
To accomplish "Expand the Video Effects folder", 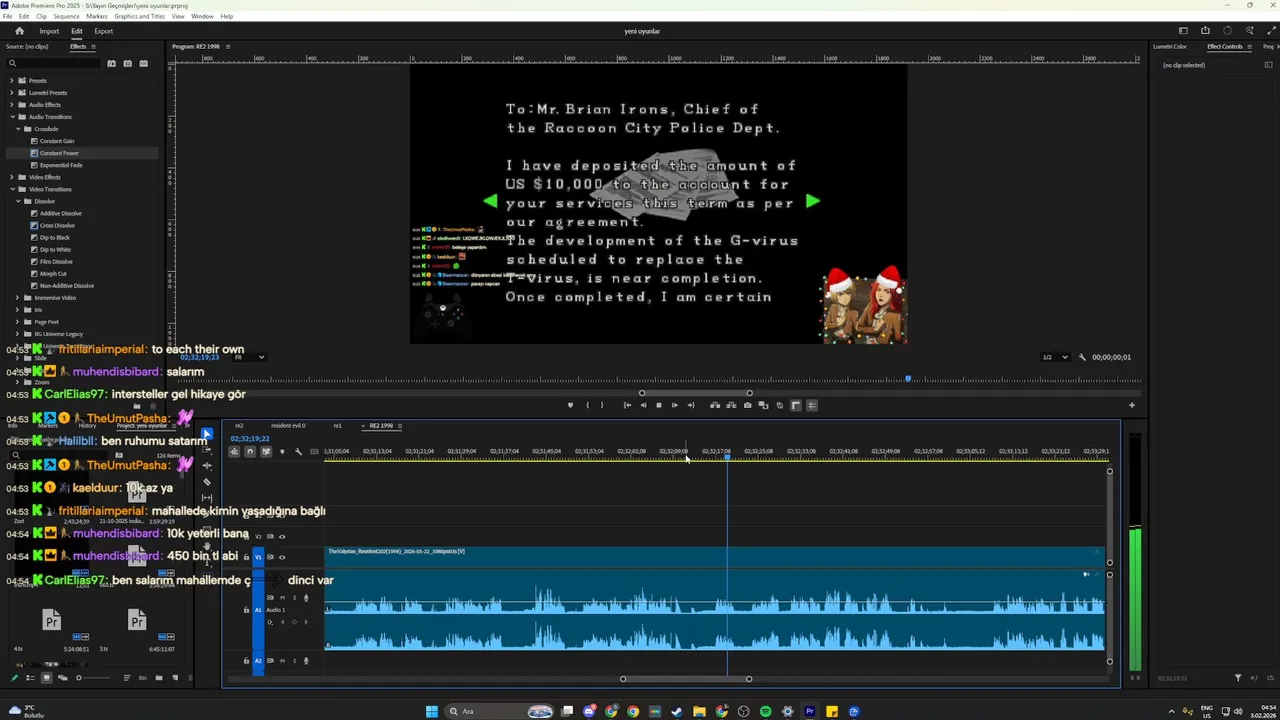I will point(11,177).
